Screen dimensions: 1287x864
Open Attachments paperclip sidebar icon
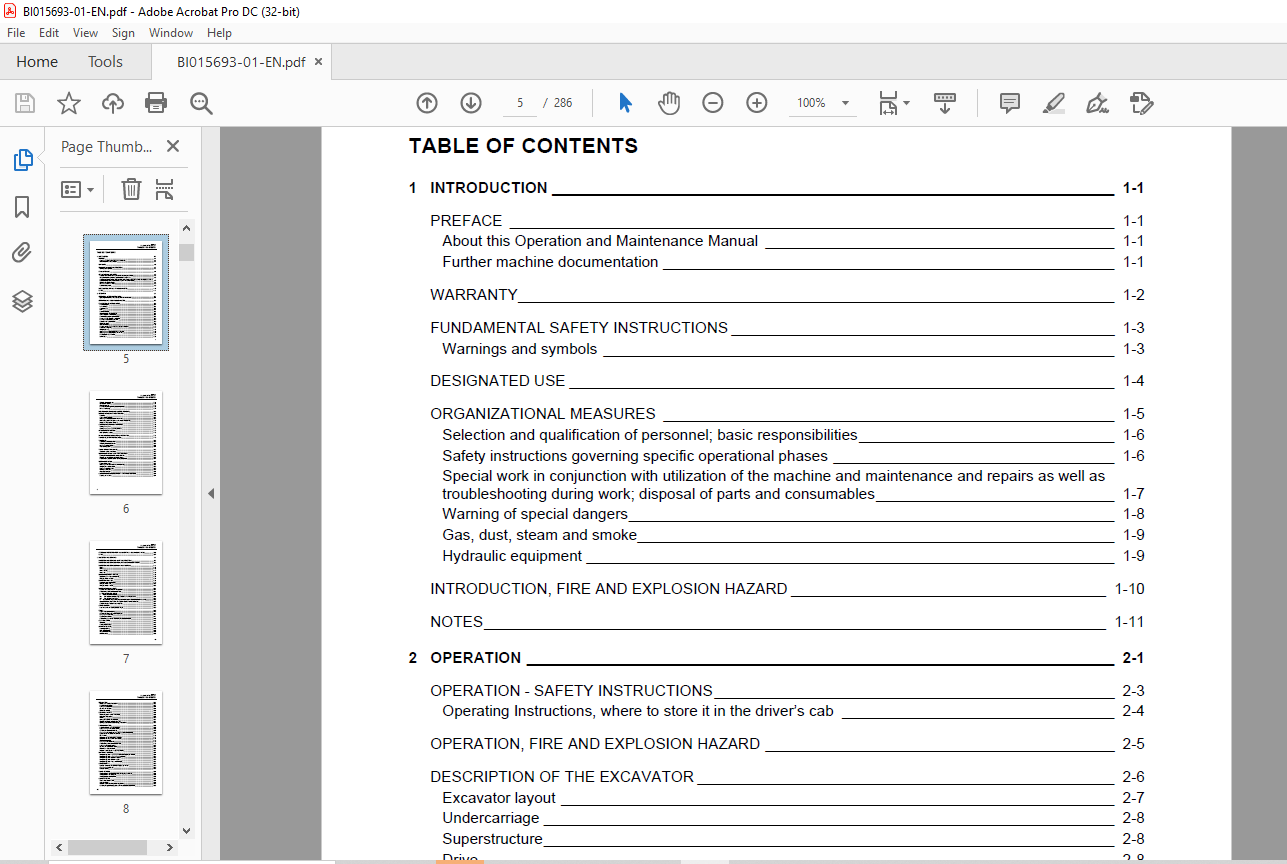[22, 253]
